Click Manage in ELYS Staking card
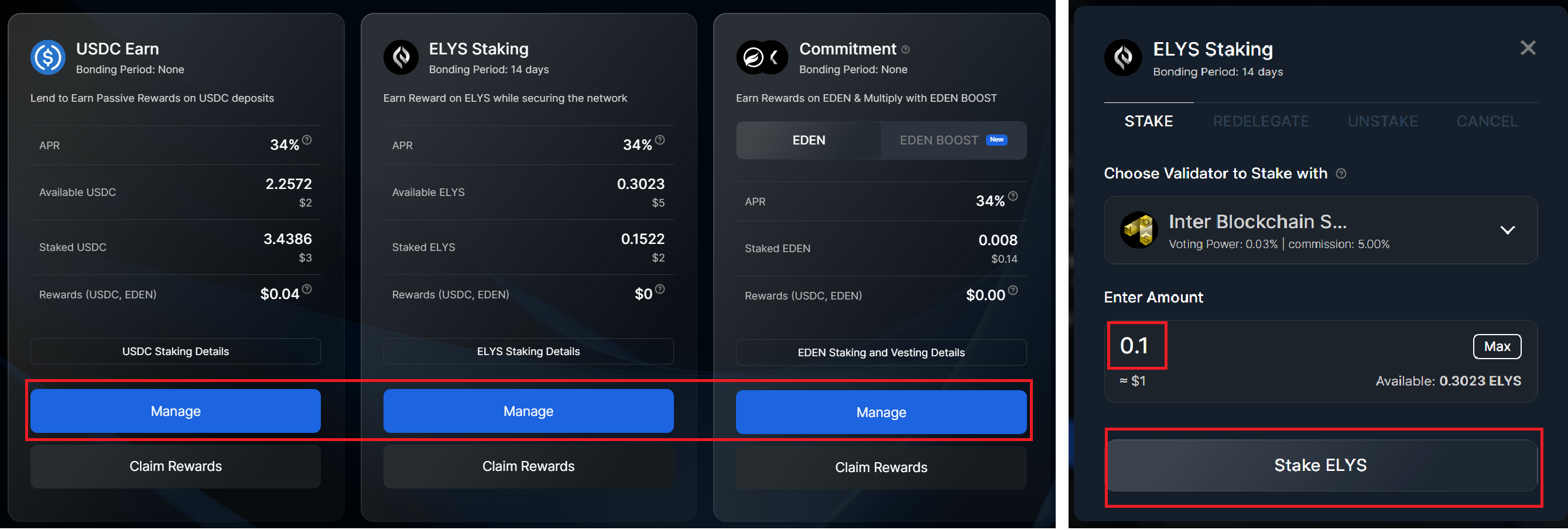Image resolution: width=1568 pixels, height=530 pixels. [x=528, y=412]
